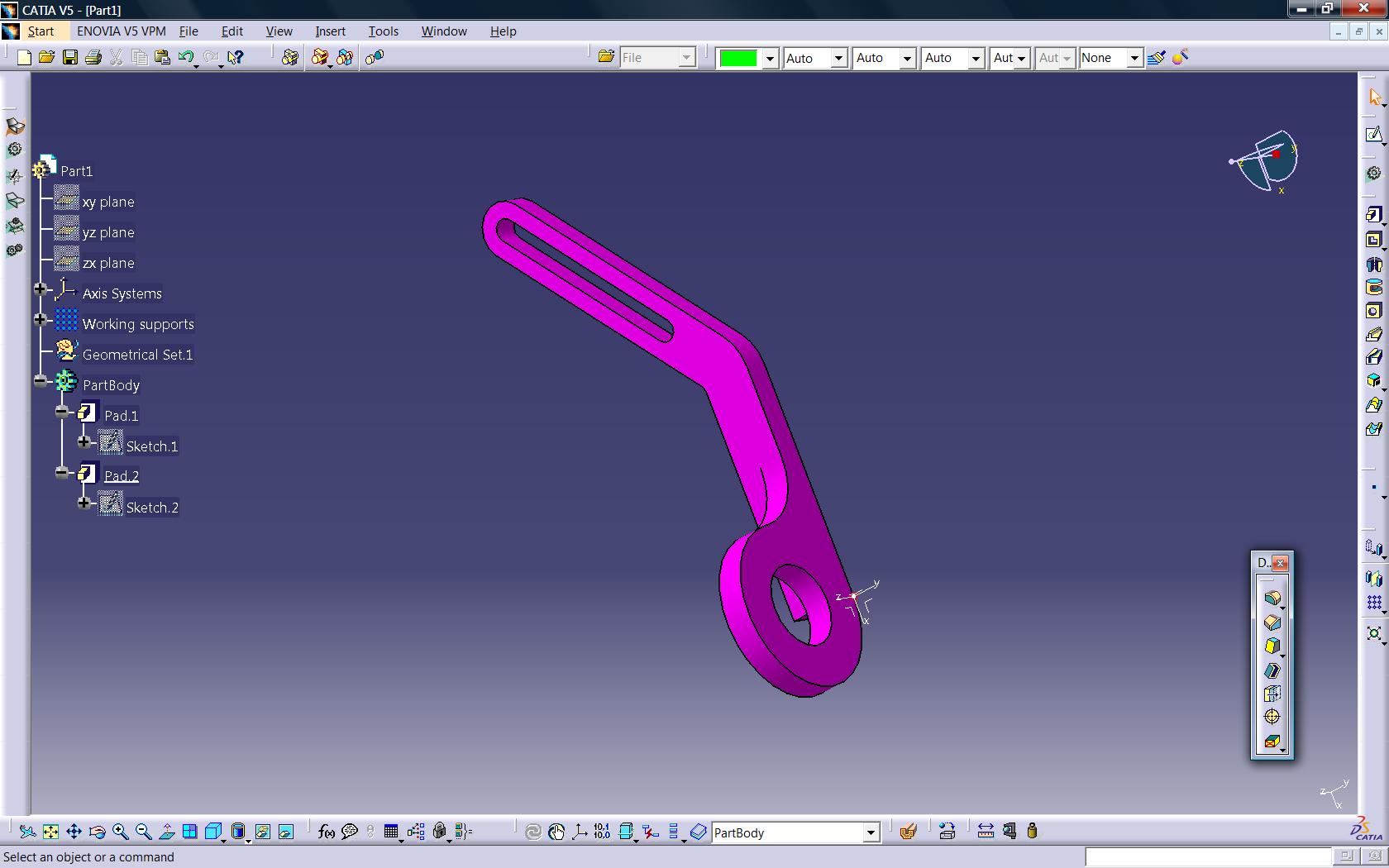This screenshot has width=1389, height=868.
Task: Open the PartBody combo box dropdown
Action: pyautogui.click(x=871, y=832)
